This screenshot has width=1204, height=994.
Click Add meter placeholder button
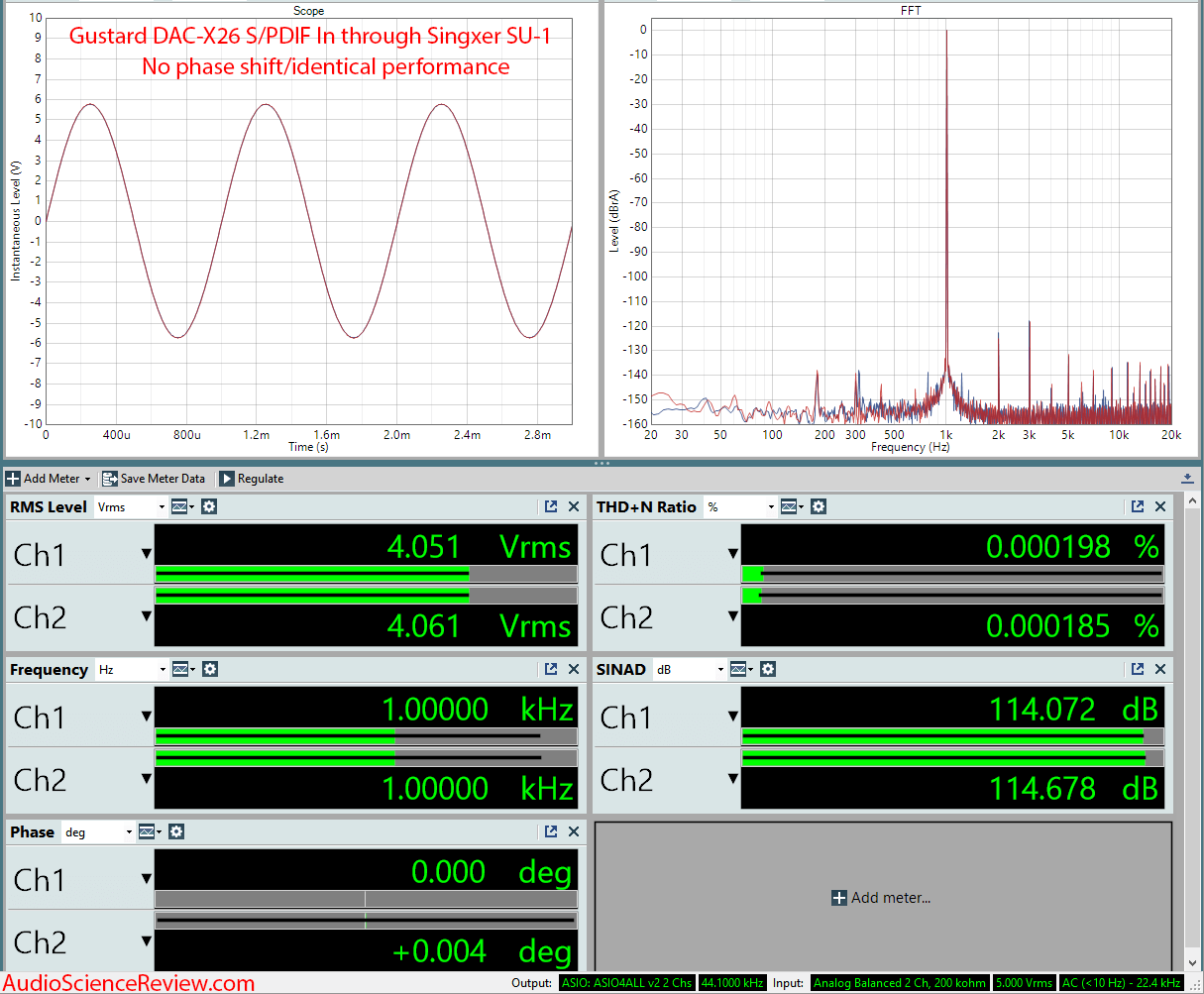(x=881, y=898)
